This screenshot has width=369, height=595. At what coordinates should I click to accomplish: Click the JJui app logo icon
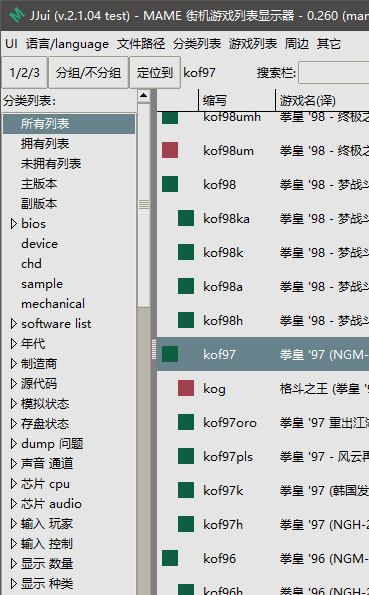pos(16,15)
